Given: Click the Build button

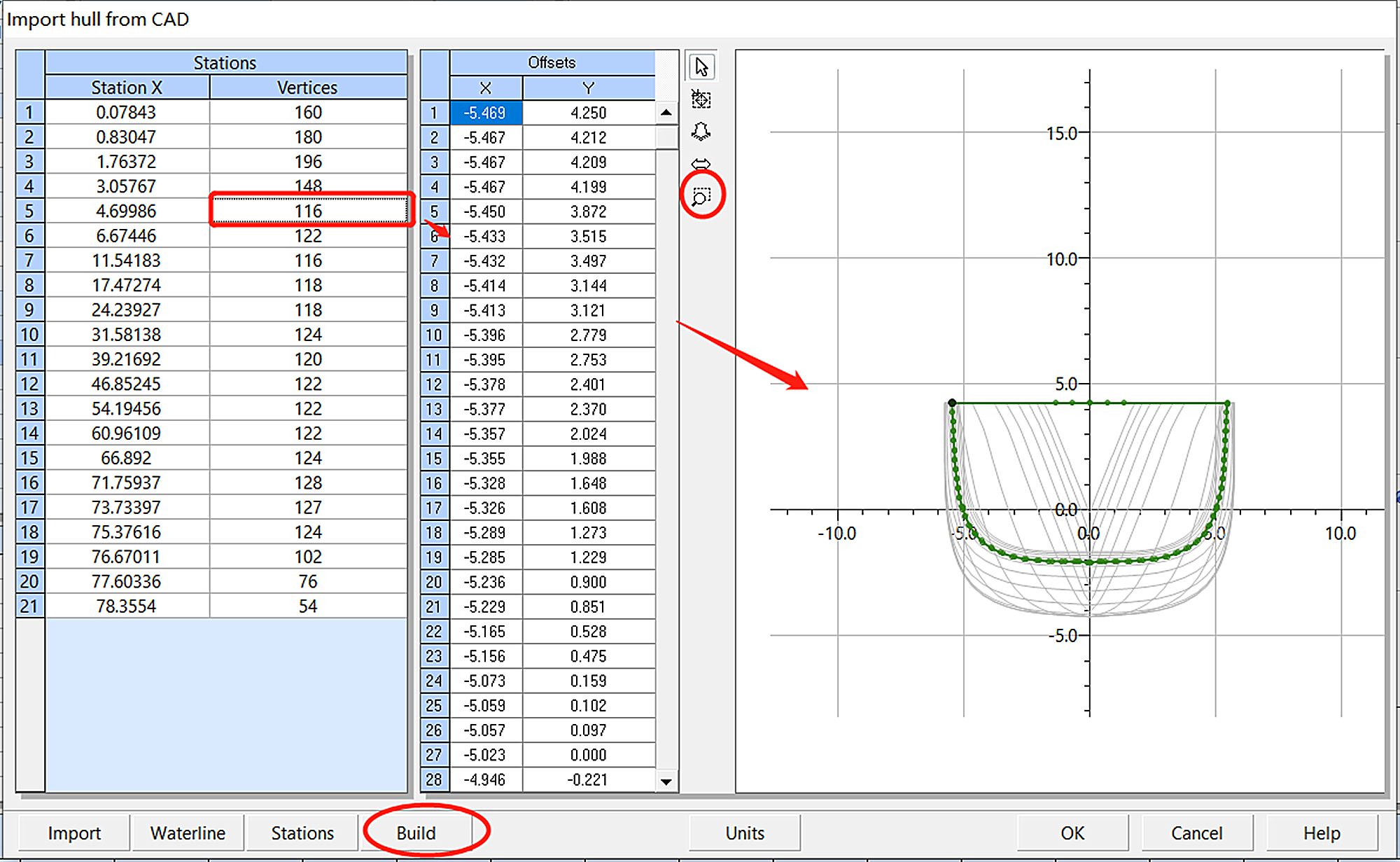Looking at the screenshot, I should 417,833.
